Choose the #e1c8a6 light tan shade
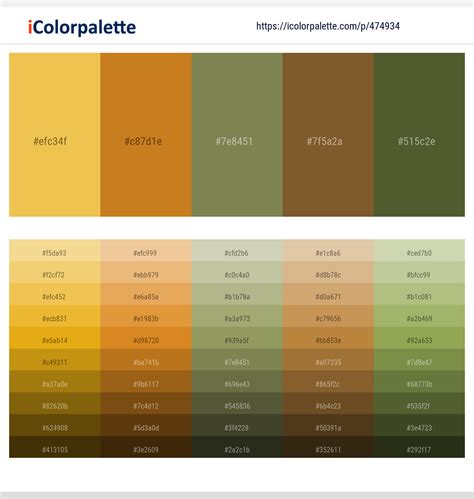Viewport: 474px width, 499px height. (x=328, y=251)
